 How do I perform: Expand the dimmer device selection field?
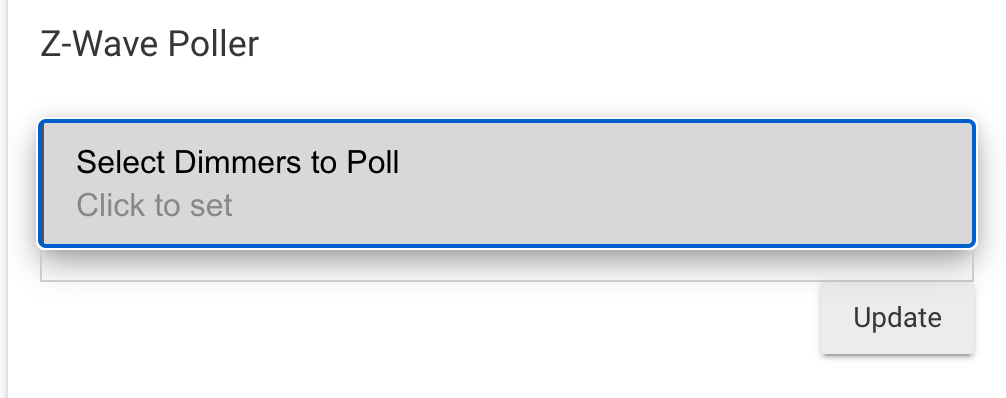point(507,183)
